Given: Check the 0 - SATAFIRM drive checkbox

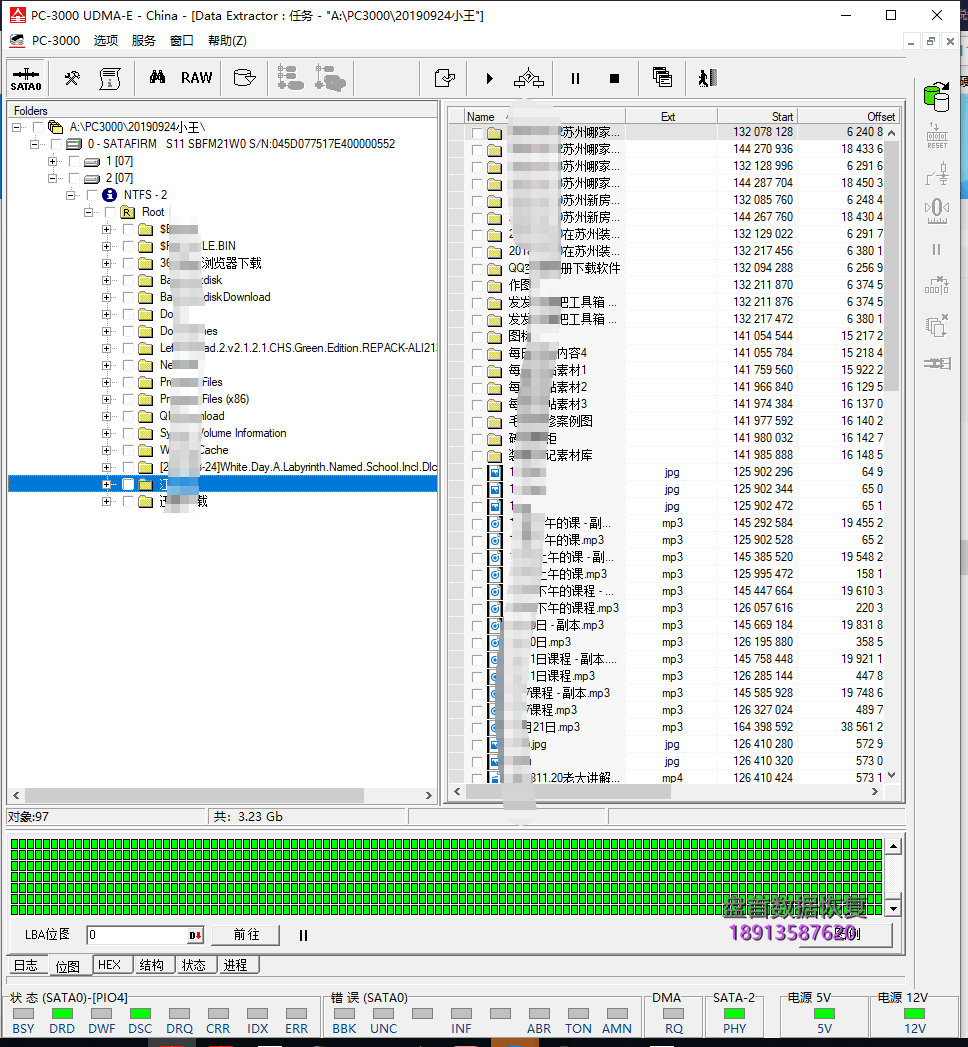Looking at the screenshot, I should pos(56,144).
